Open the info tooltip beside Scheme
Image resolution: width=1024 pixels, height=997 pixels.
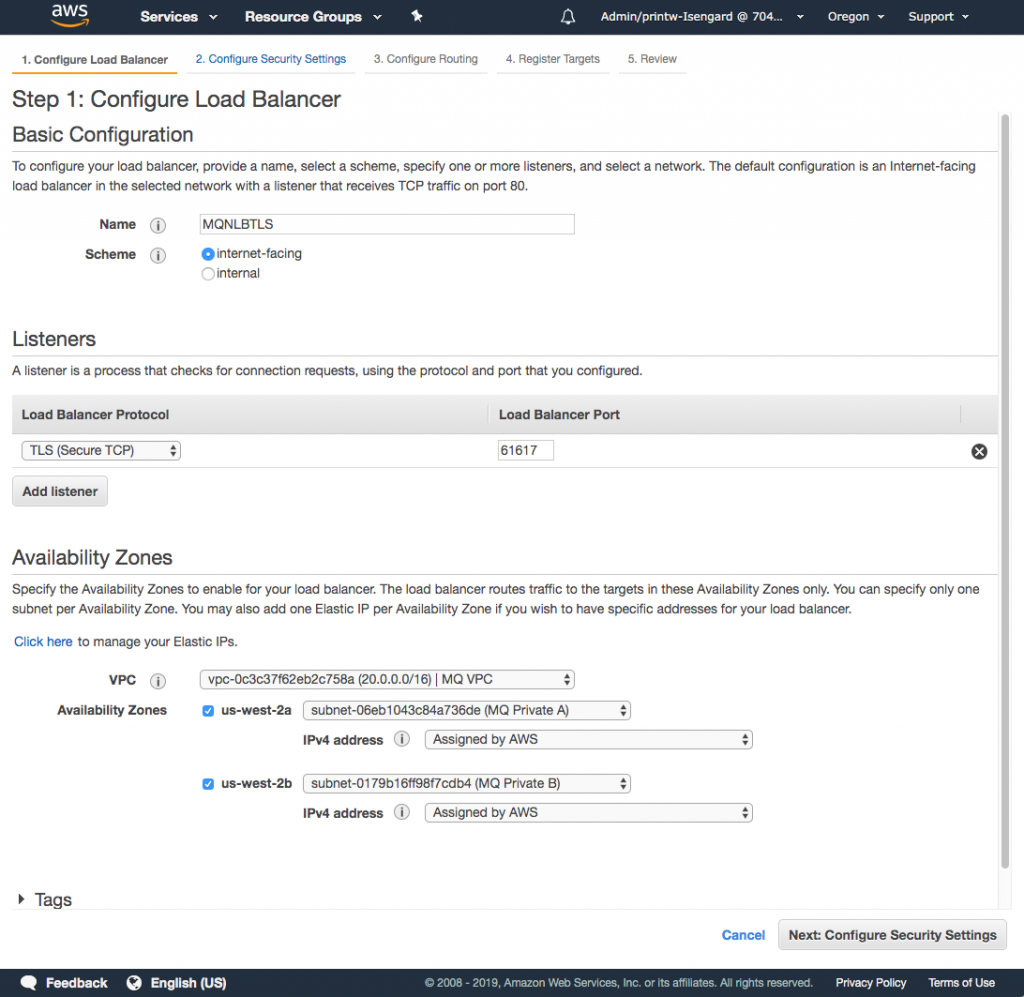[x=158, y=254]
